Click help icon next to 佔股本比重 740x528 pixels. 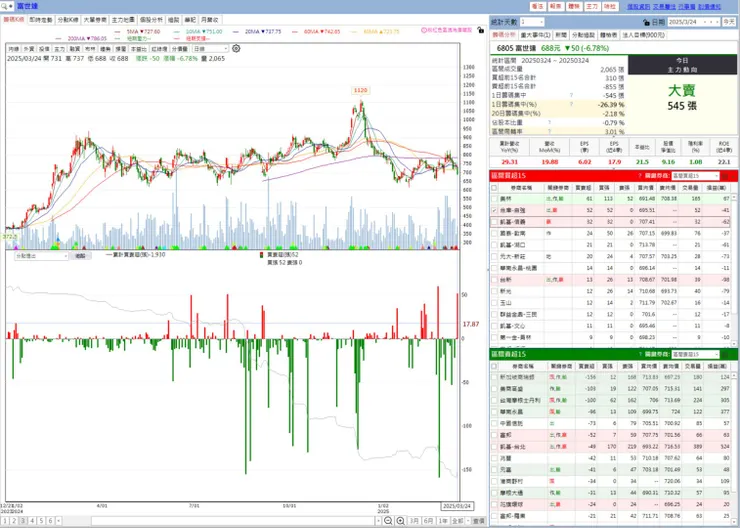pyautogui.click(x=549, y=122)
